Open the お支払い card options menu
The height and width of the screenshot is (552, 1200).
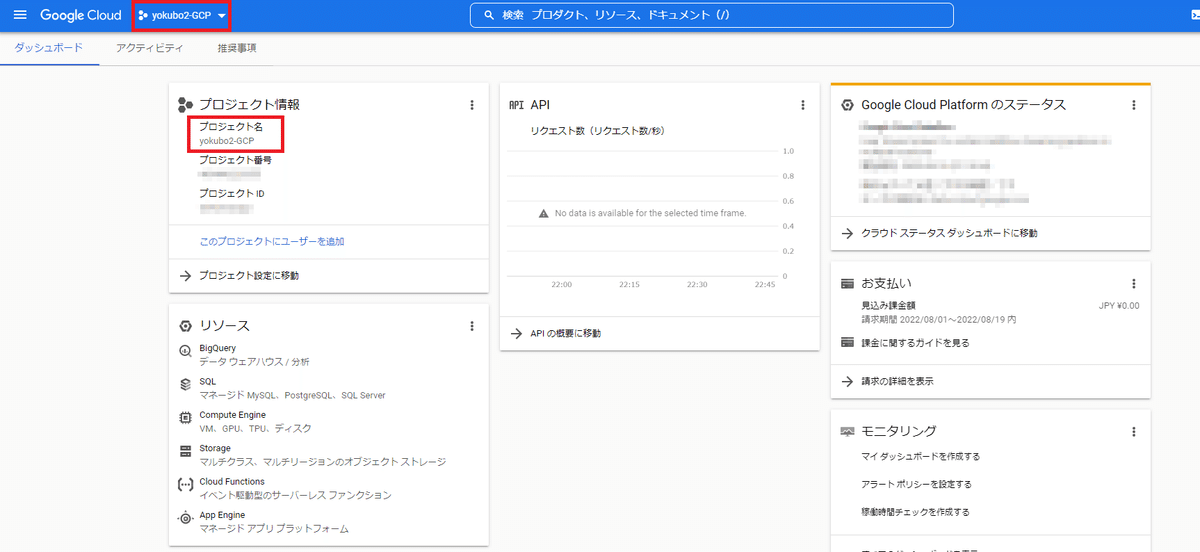(x=1133, y=283)
